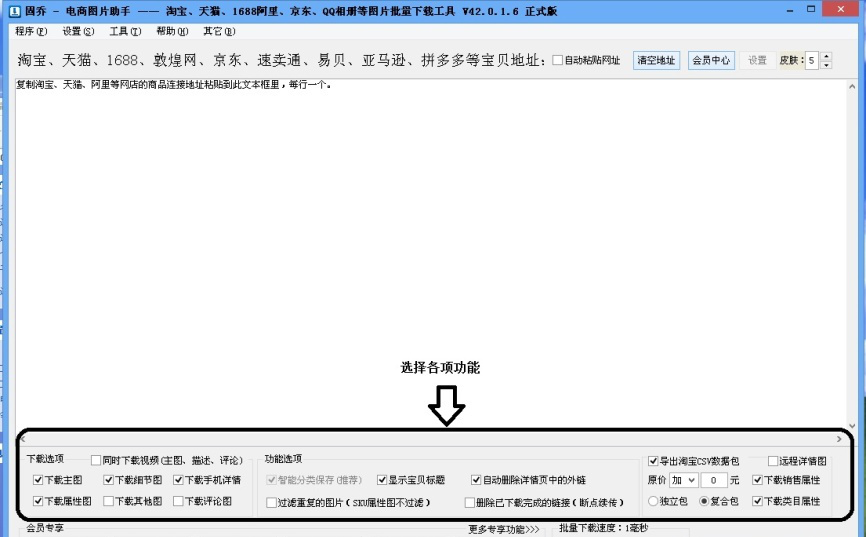Open the 工具(T) menu
866x537 pixels.
click(125, 31)
